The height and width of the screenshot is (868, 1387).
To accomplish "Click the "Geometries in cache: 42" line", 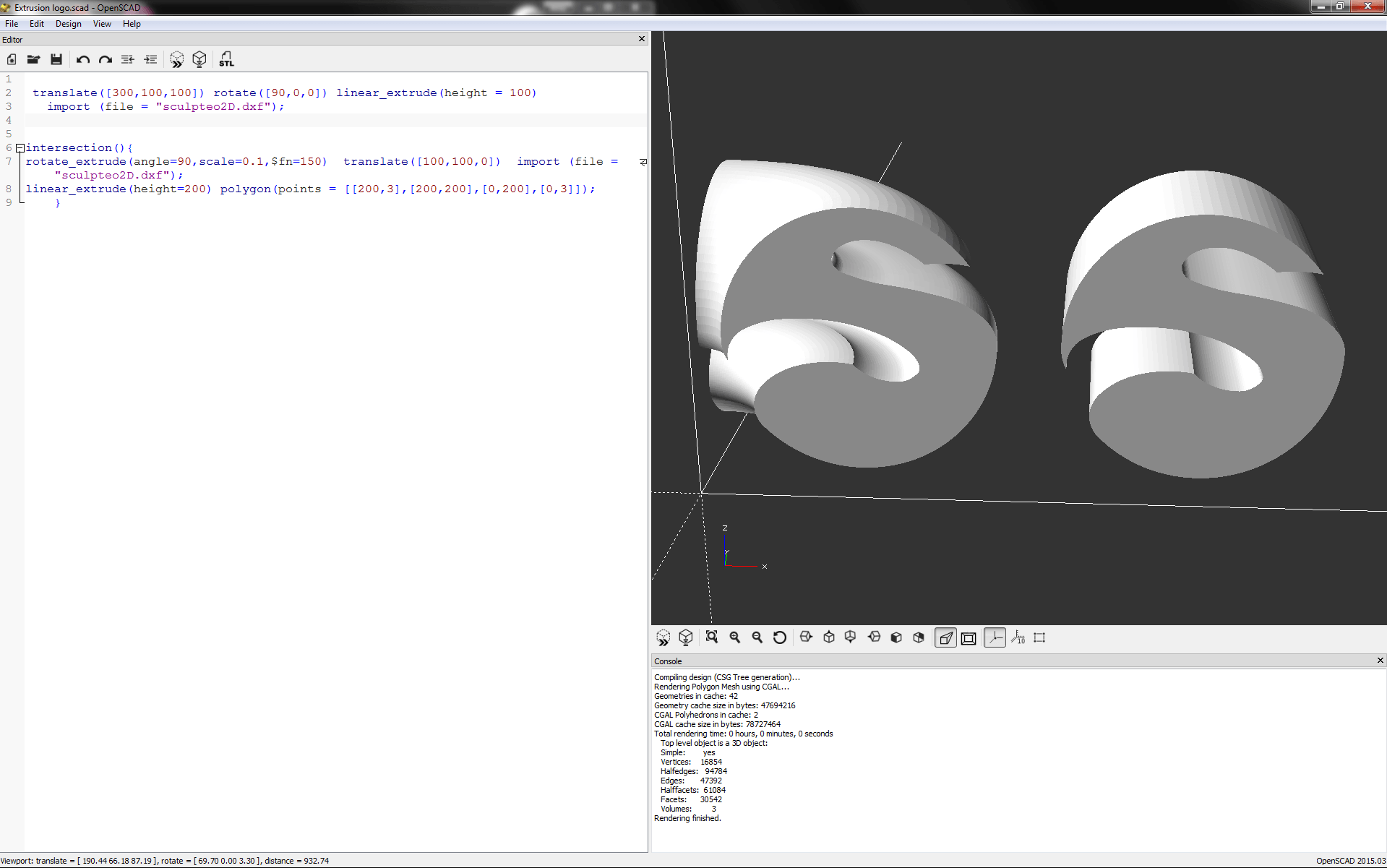I will tap(696, 696).
